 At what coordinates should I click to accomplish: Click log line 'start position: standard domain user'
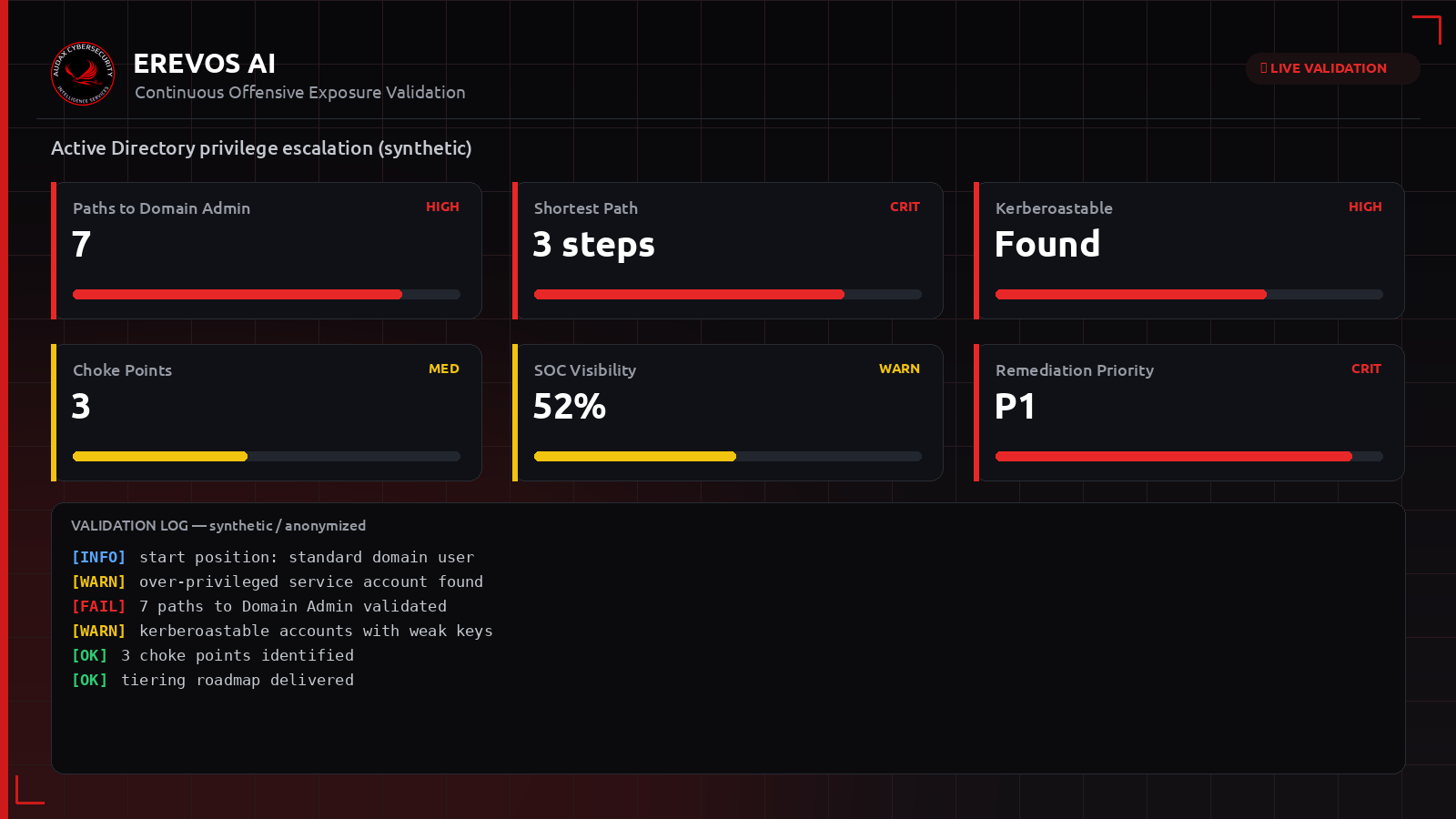click(307, 557)
